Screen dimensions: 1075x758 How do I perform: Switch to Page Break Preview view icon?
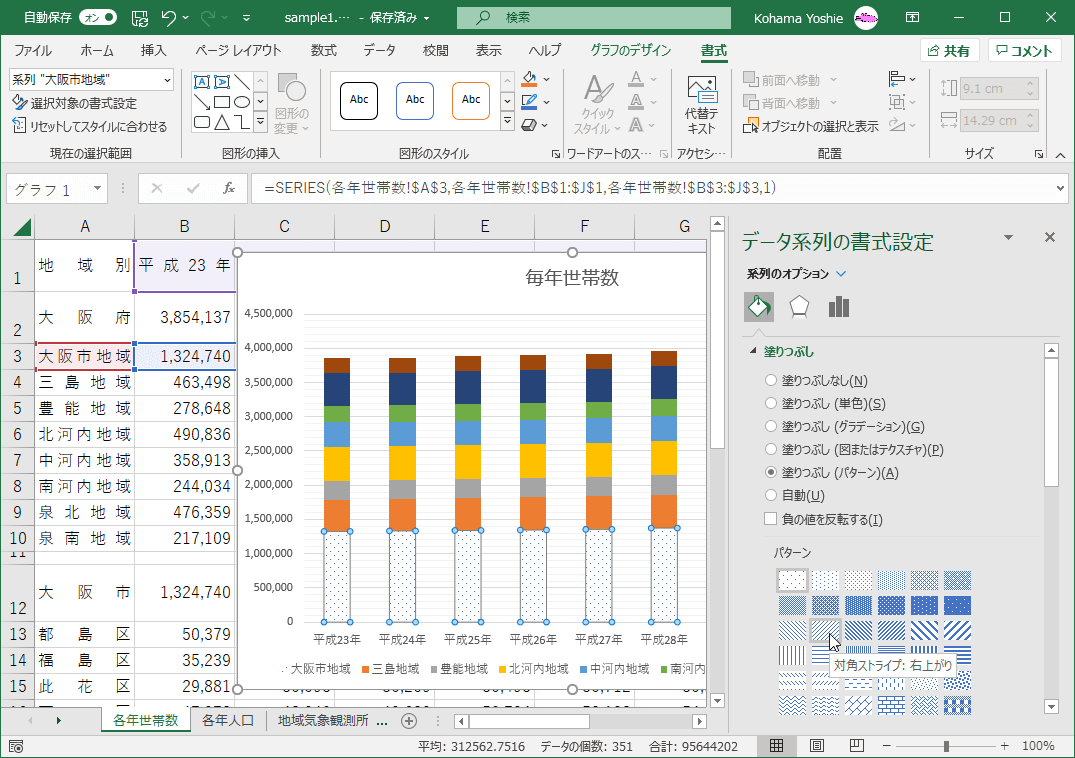tap(856, 746)
